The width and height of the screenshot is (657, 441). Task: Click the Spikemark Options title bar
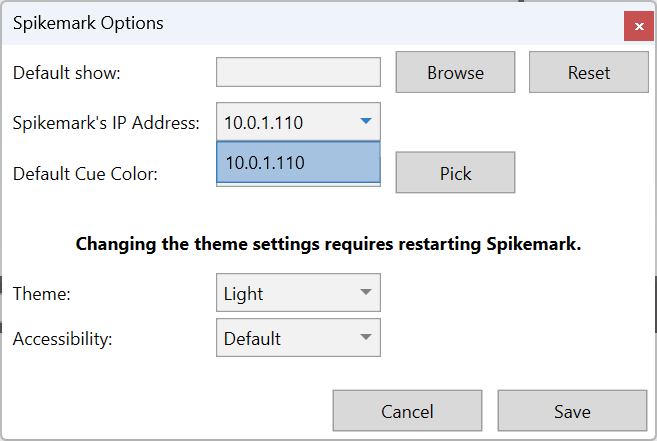(x=300, y=23)
